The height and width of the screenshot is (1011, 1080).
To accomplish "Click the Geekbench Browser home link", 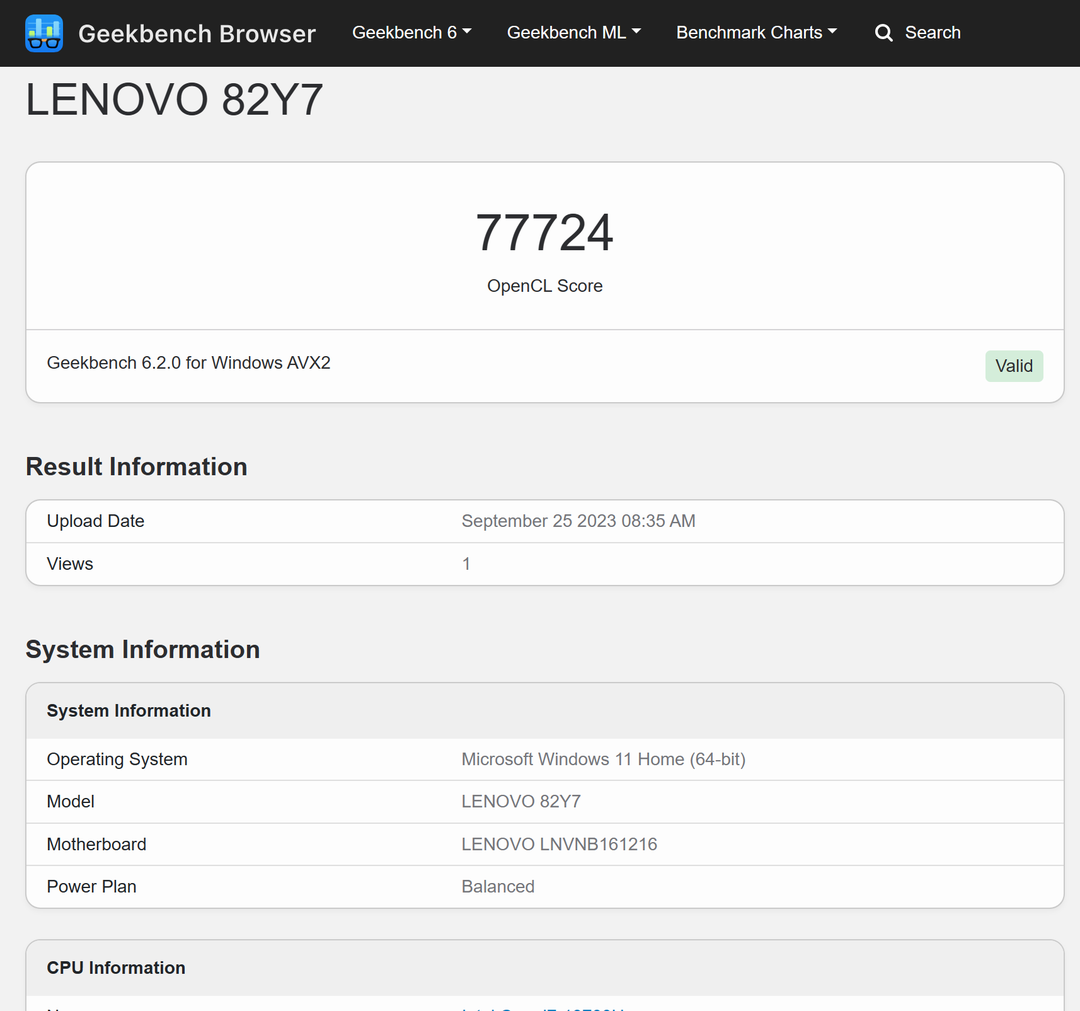I will (x=196, y=33).
